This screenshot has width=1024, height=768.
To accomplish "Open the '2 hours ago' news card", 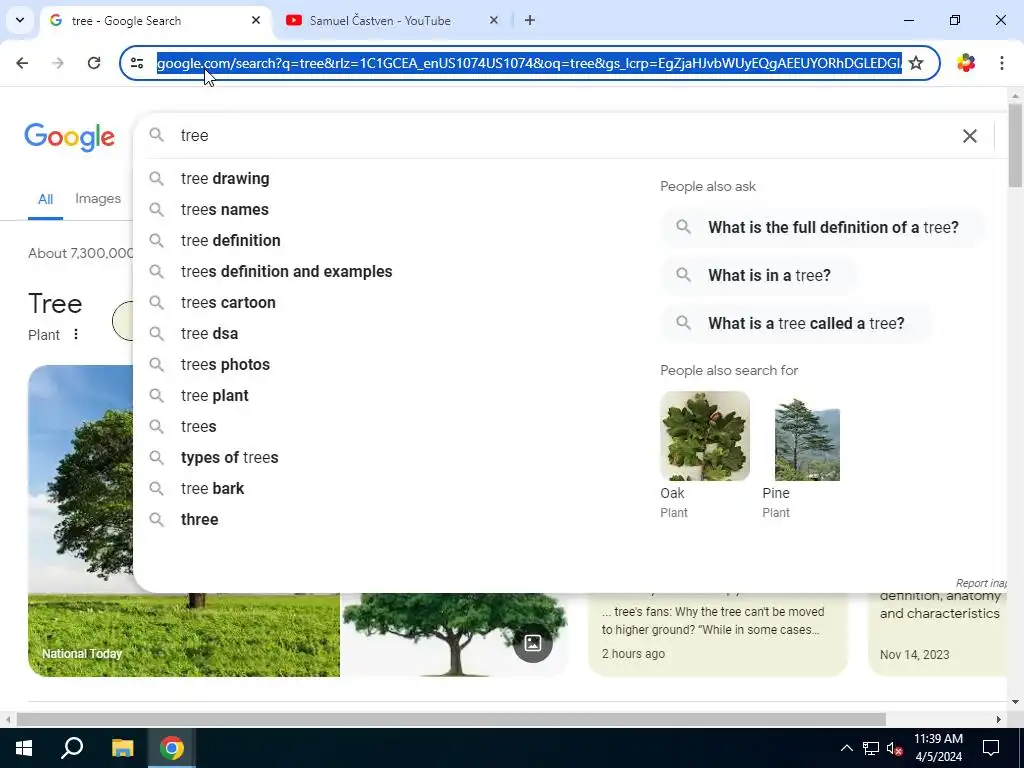I will 718,633.
